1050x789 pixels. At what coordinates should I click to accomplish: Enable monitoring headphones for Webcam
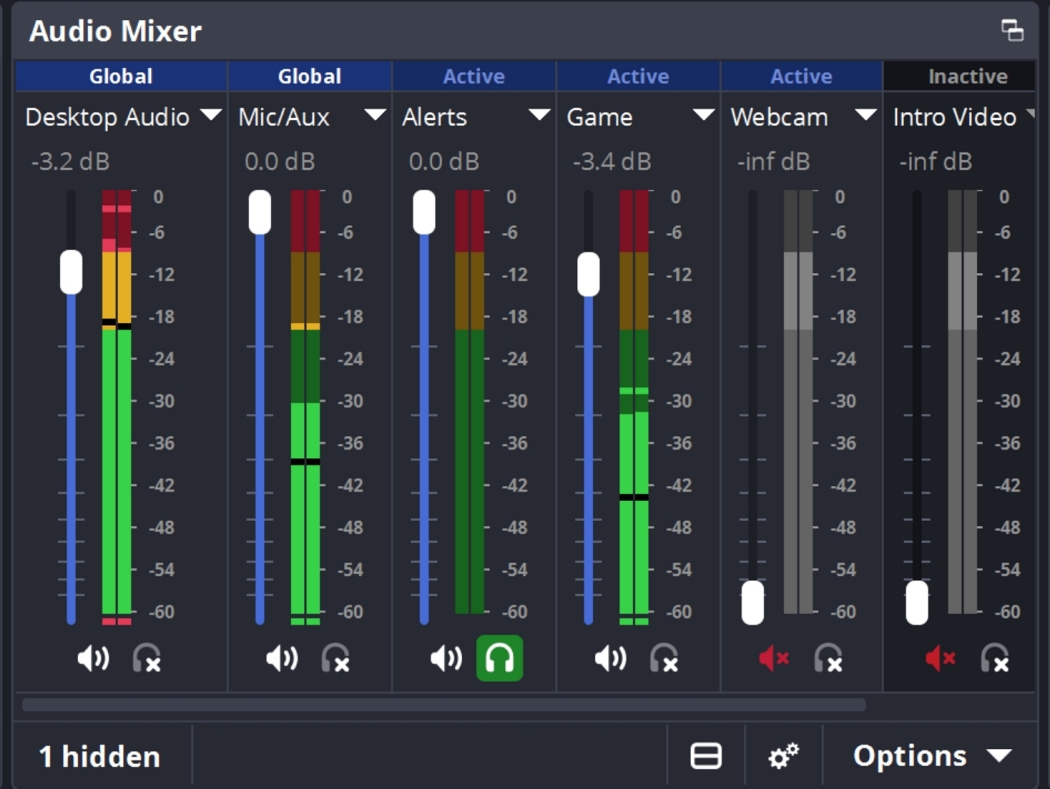tap(828, 659)
